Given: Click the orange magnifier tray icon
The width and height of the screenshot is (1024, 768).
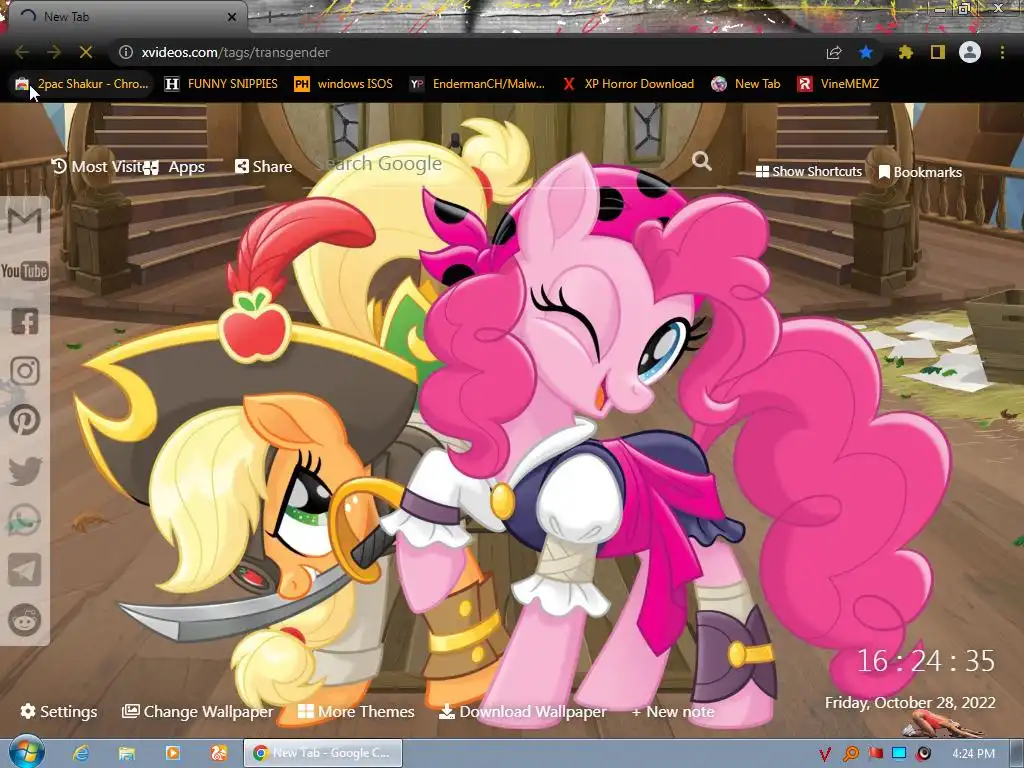Looking at the screenshot, I should coord(850,754).
